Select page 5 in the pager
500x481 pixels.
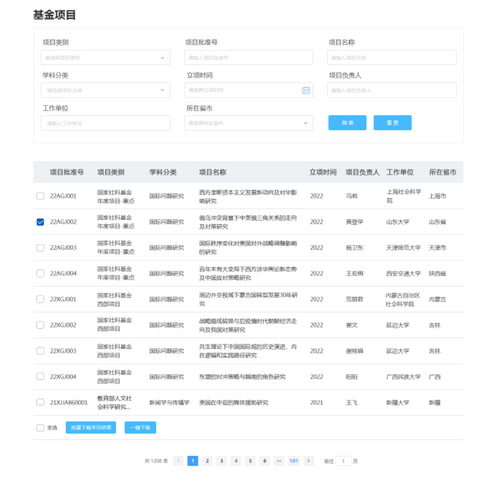point(250,461)
